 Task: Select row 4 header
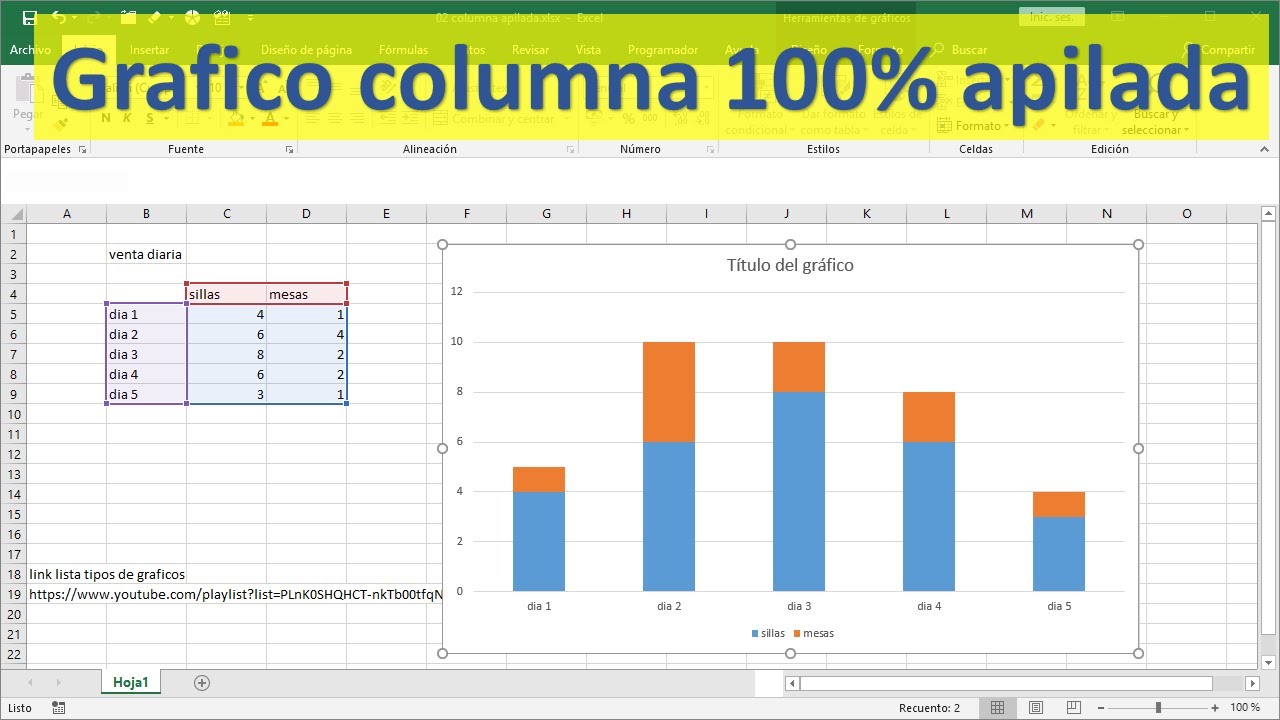[13, 294]
